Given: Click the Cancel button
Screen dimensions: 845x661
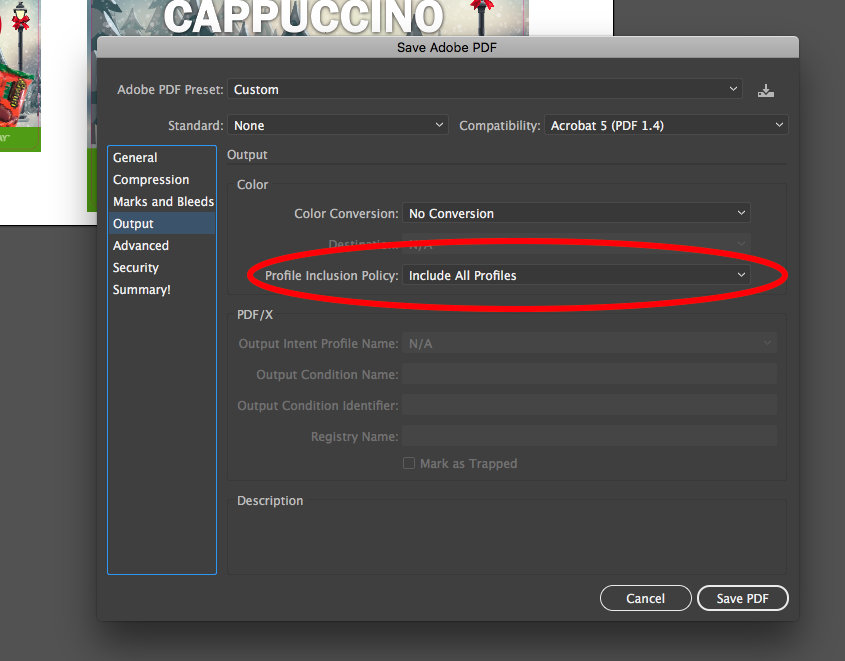Looking at the screenshot, I should [x=646, y=598].
